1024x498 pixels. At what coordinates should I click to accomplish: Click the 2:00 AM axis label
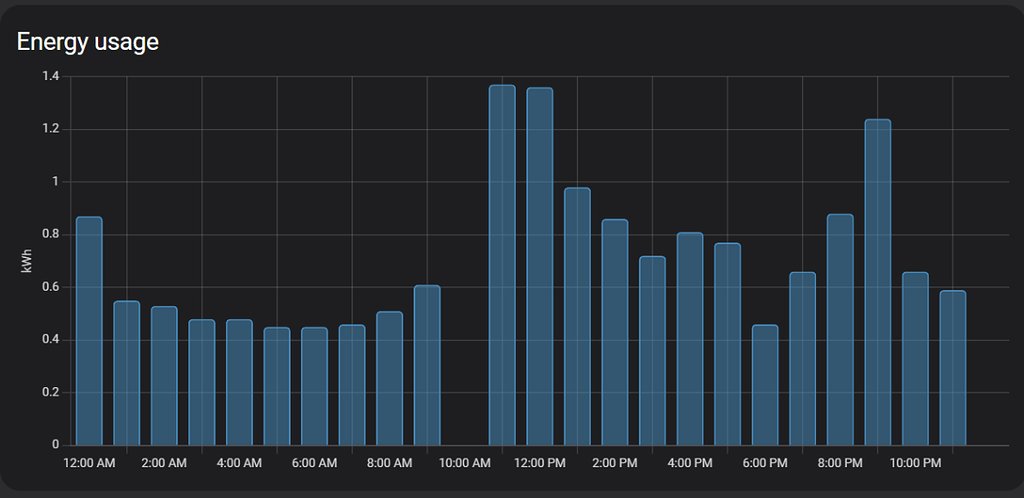pos(164,463)
